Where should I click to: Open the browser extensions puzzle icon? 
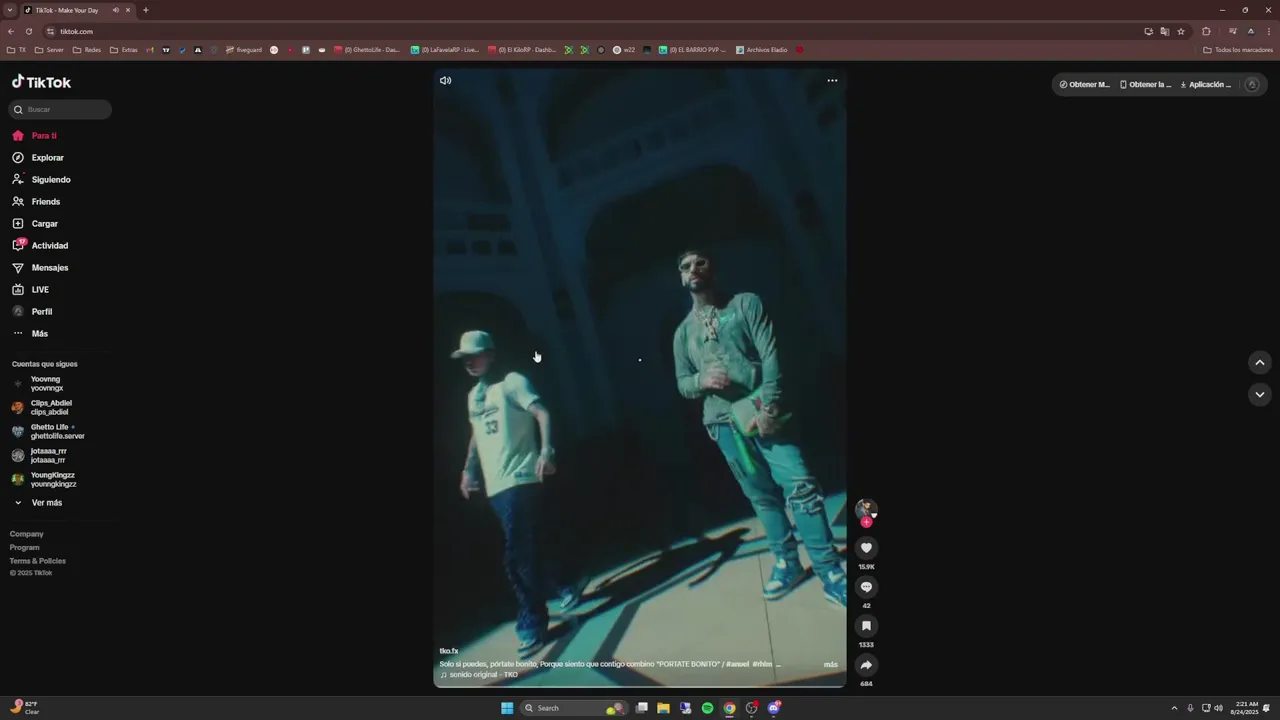point(1206,31)
